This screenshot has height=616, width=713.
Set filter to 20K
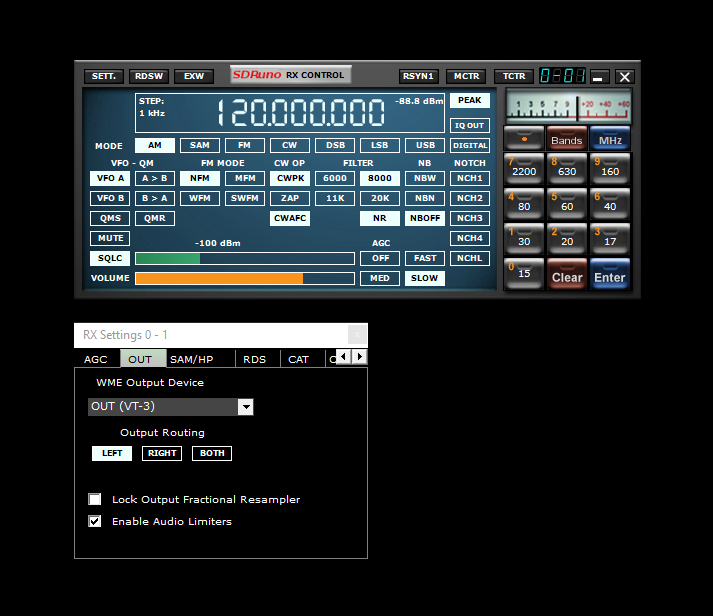point(380,198)
